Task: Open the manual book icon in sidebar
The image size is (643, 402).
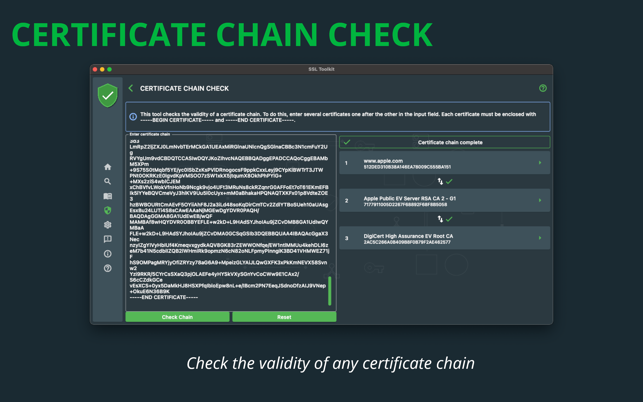Action: pyautogui.click(x=107, y=239)
